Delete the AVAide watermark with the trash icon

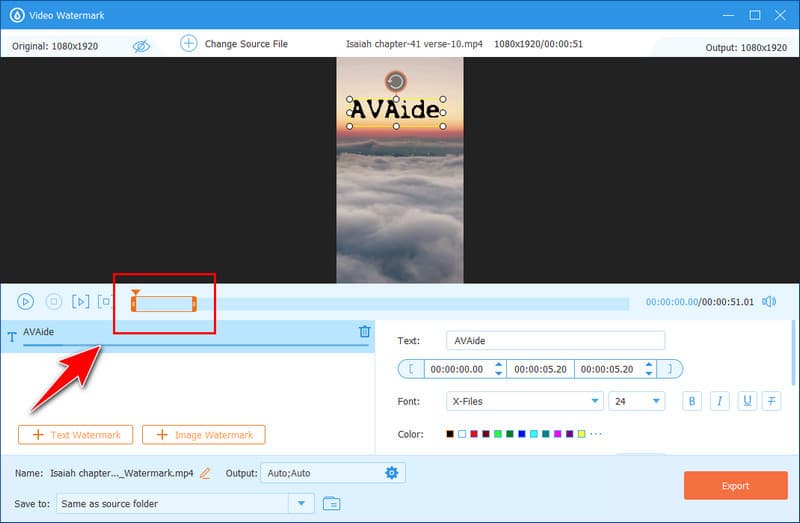coord(364,331)
